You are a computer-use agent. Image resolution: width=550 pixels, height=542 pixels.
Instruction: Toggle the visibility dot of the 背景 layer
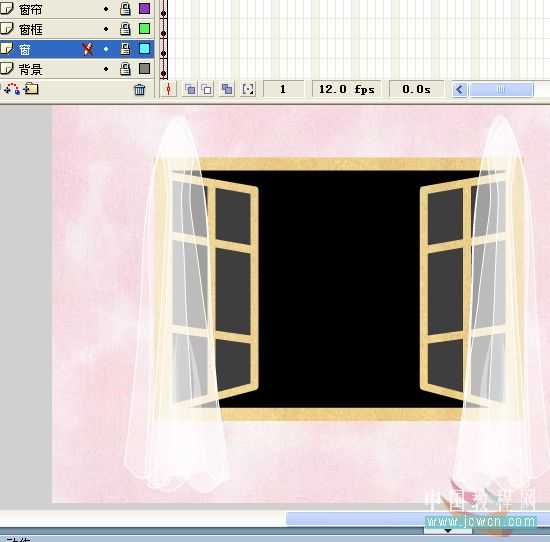106,69
